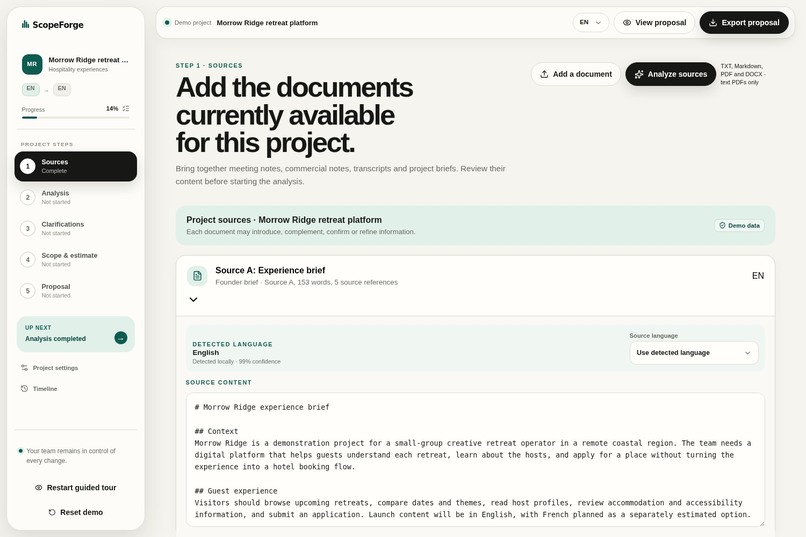806x537 pixels.
Task: Click Reset demo
Action: (76, 512)
